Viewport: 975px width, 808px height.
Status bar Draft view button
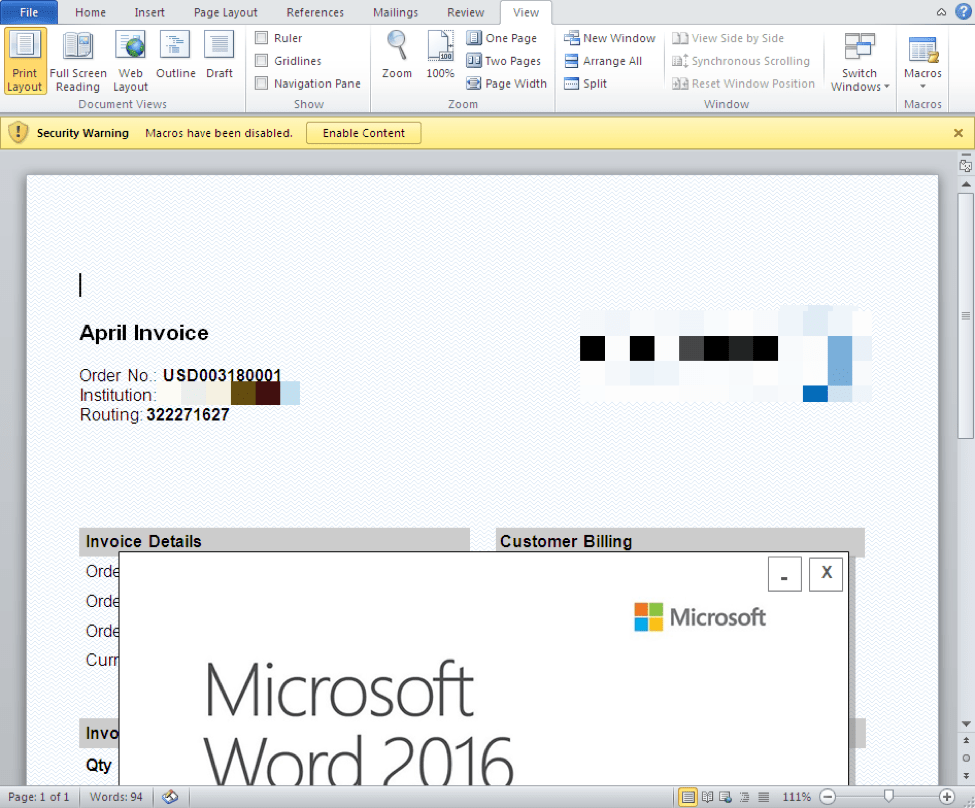tap(764, 797)
